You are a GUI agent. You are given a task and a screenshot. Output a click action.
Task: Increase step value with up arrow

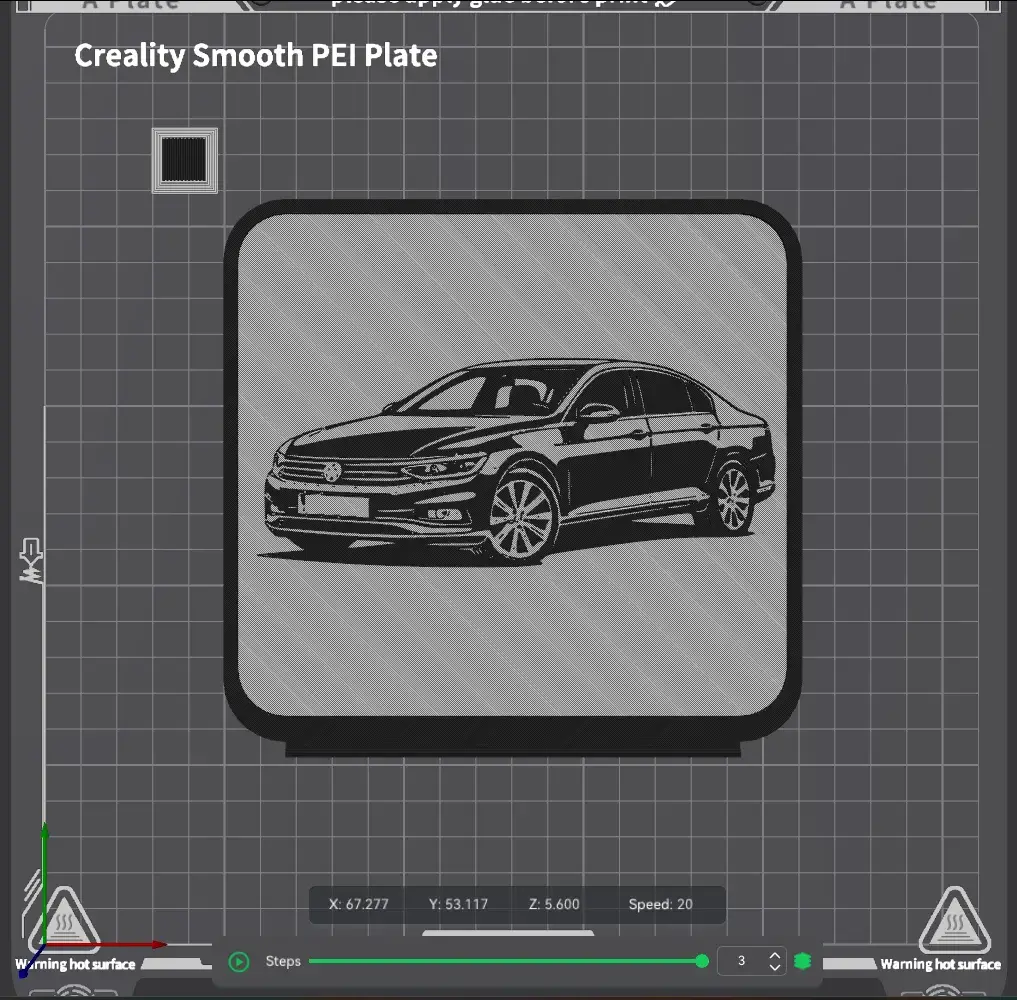[x=774, y=955]
